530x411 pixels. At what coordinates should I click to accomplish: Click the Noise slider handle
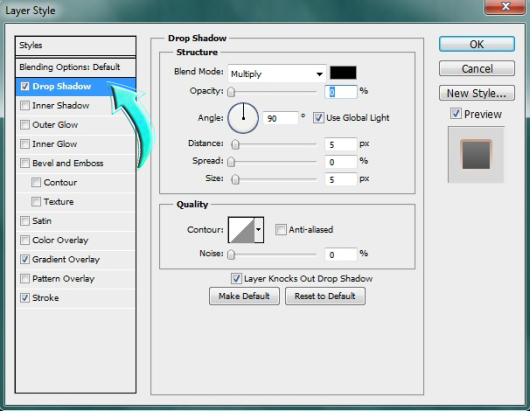pos(231,255)
